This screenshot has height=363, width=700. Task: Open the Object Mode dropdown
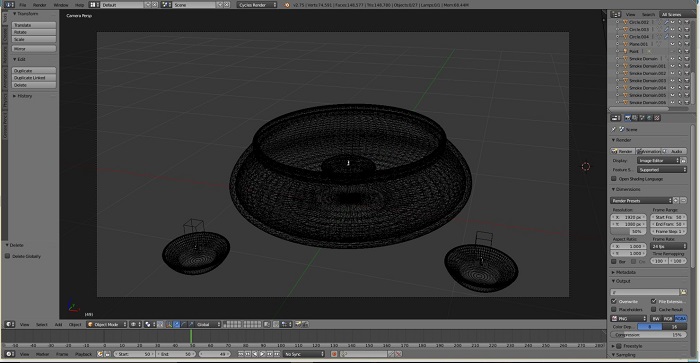(107, 325)
